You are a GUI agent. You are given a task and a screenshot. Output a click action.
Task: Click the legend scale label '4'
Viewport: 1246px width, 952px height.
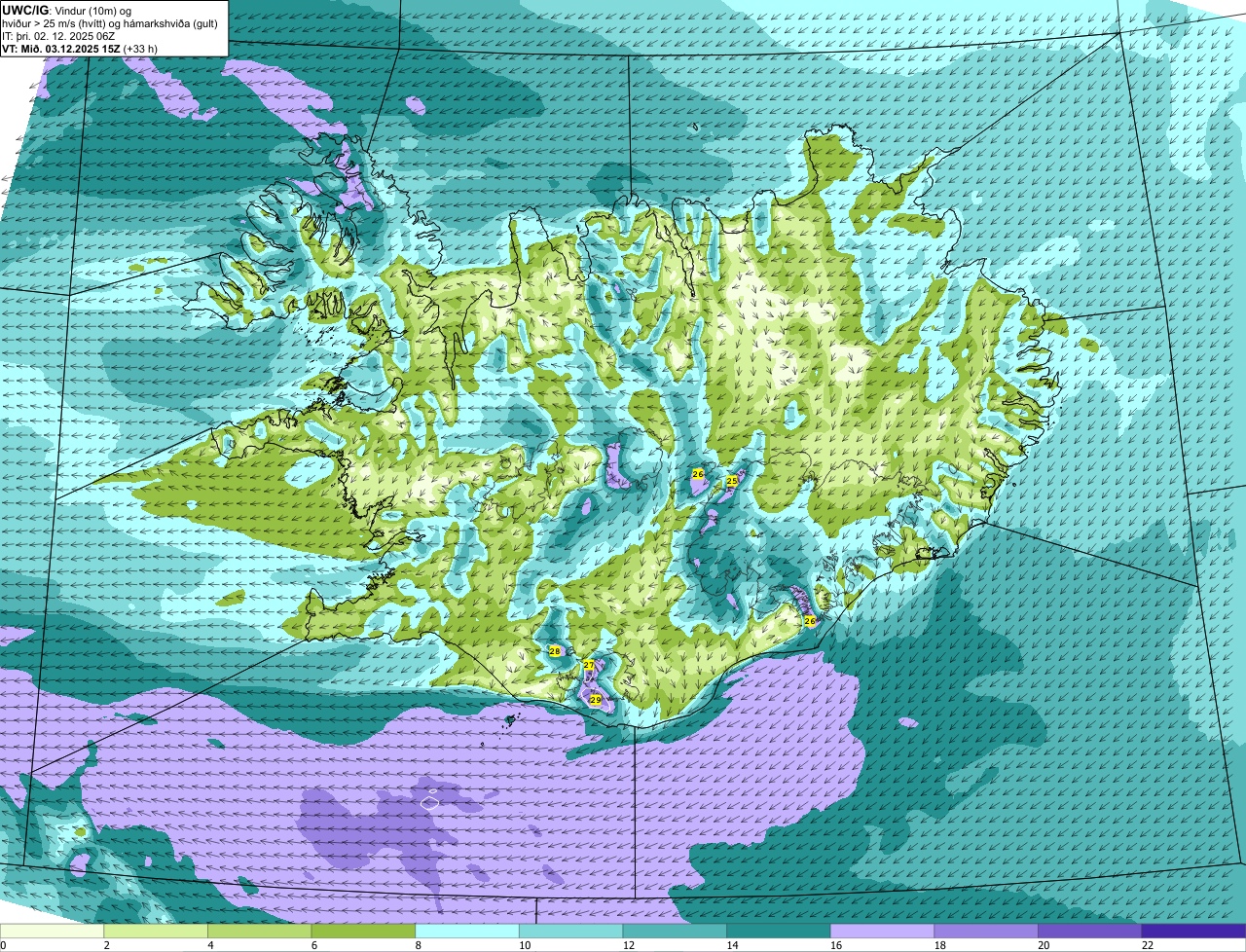pos(210,945)
